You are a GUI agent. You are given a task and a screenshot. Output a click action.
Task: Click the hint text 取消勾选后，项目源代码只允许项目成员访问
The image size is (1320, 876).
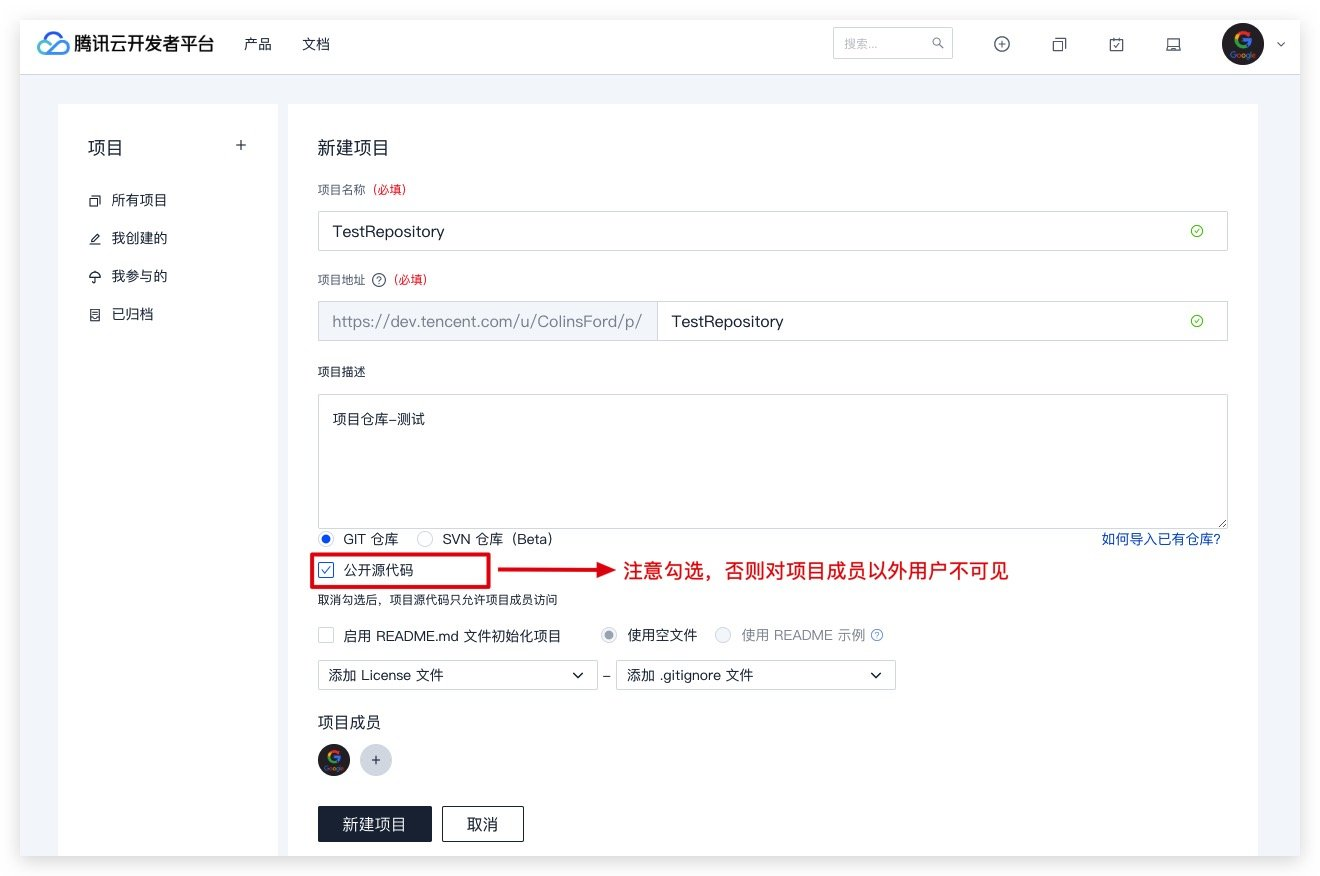(x=437, y=600)
